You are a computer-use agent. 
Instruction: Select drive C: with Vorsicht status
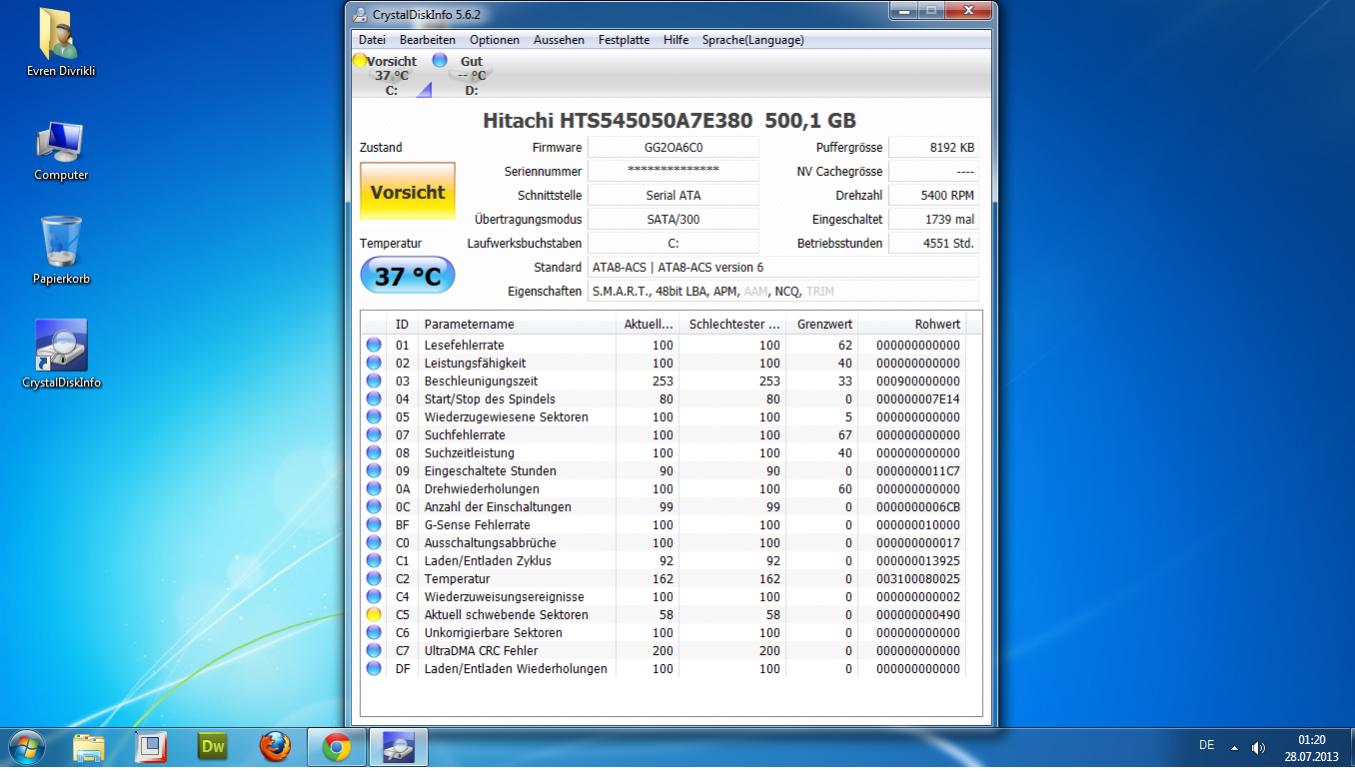(x=390, y=75)
